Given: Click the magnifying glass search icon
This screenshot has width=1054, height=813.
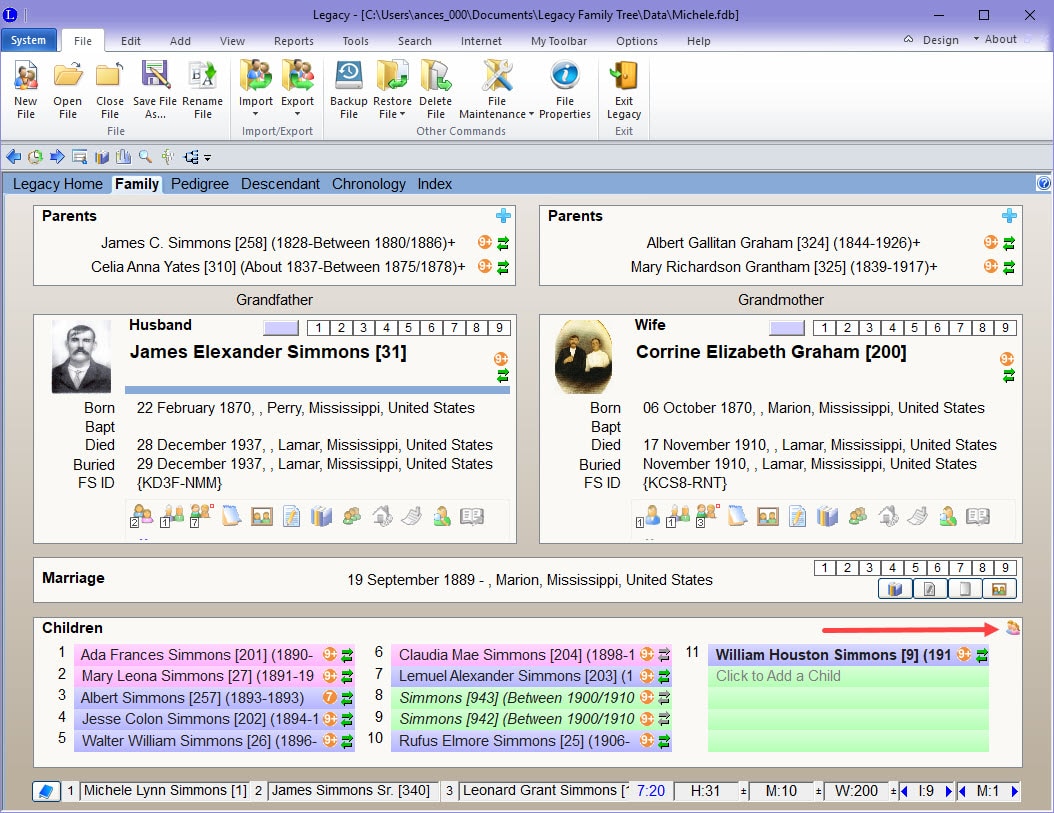Looking at the screenshot, I should [145, 157].
